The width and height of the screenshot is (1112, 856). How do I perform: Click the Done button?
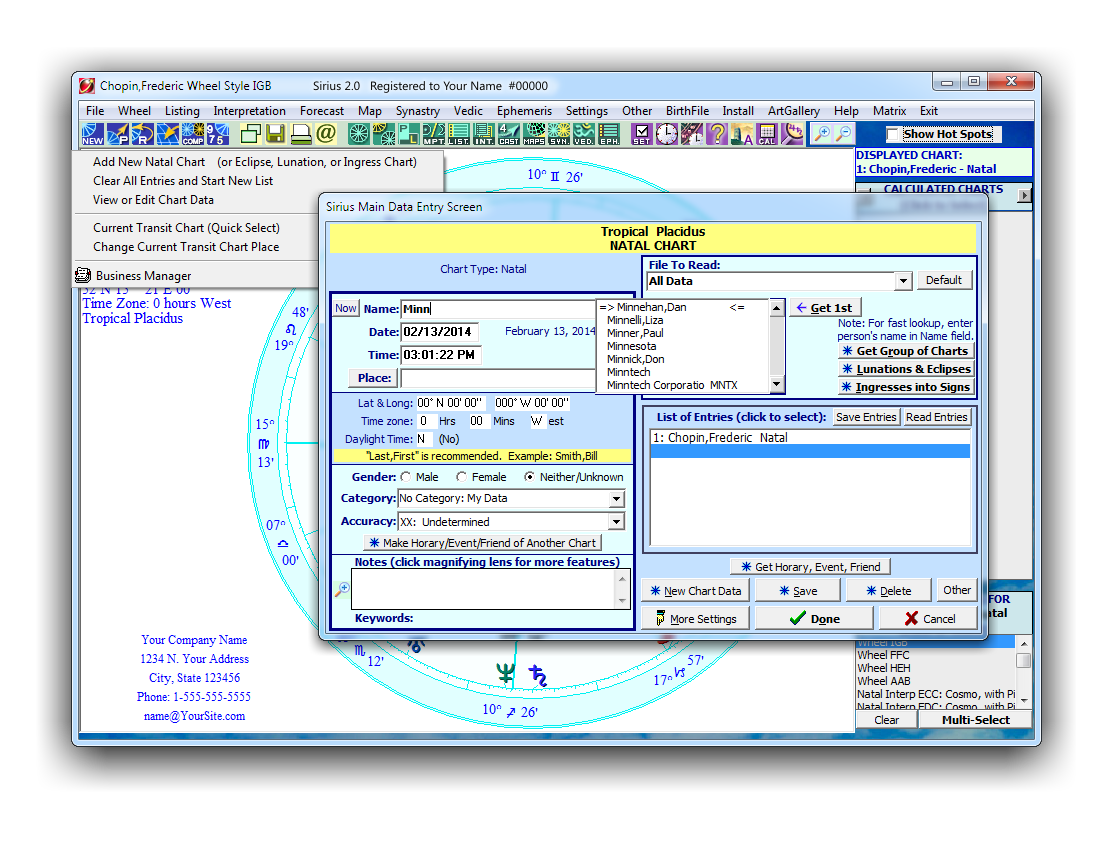[x=813, y=618]
